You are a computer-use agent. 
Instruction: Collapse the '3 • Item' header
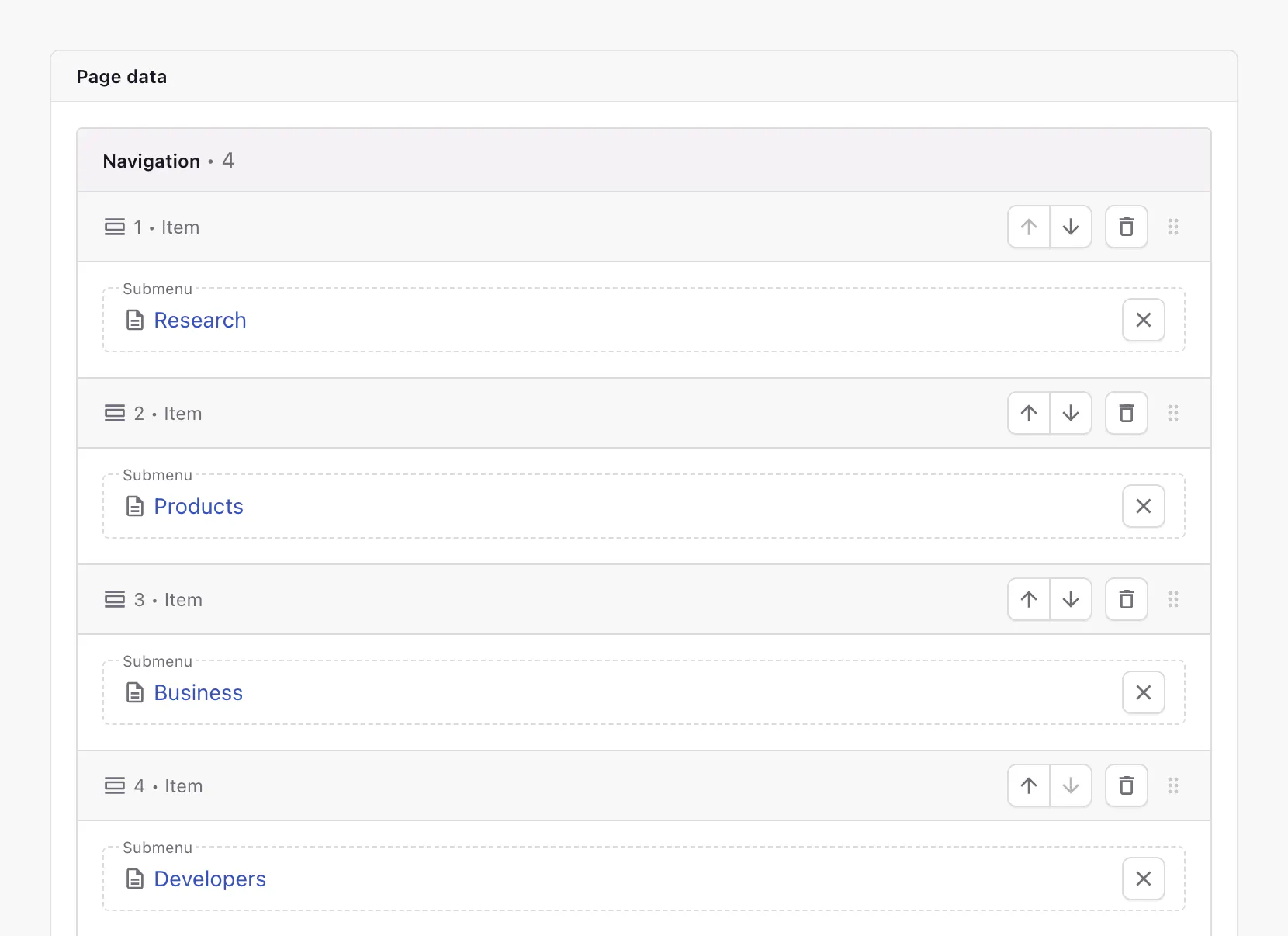[x=643, y=599]
